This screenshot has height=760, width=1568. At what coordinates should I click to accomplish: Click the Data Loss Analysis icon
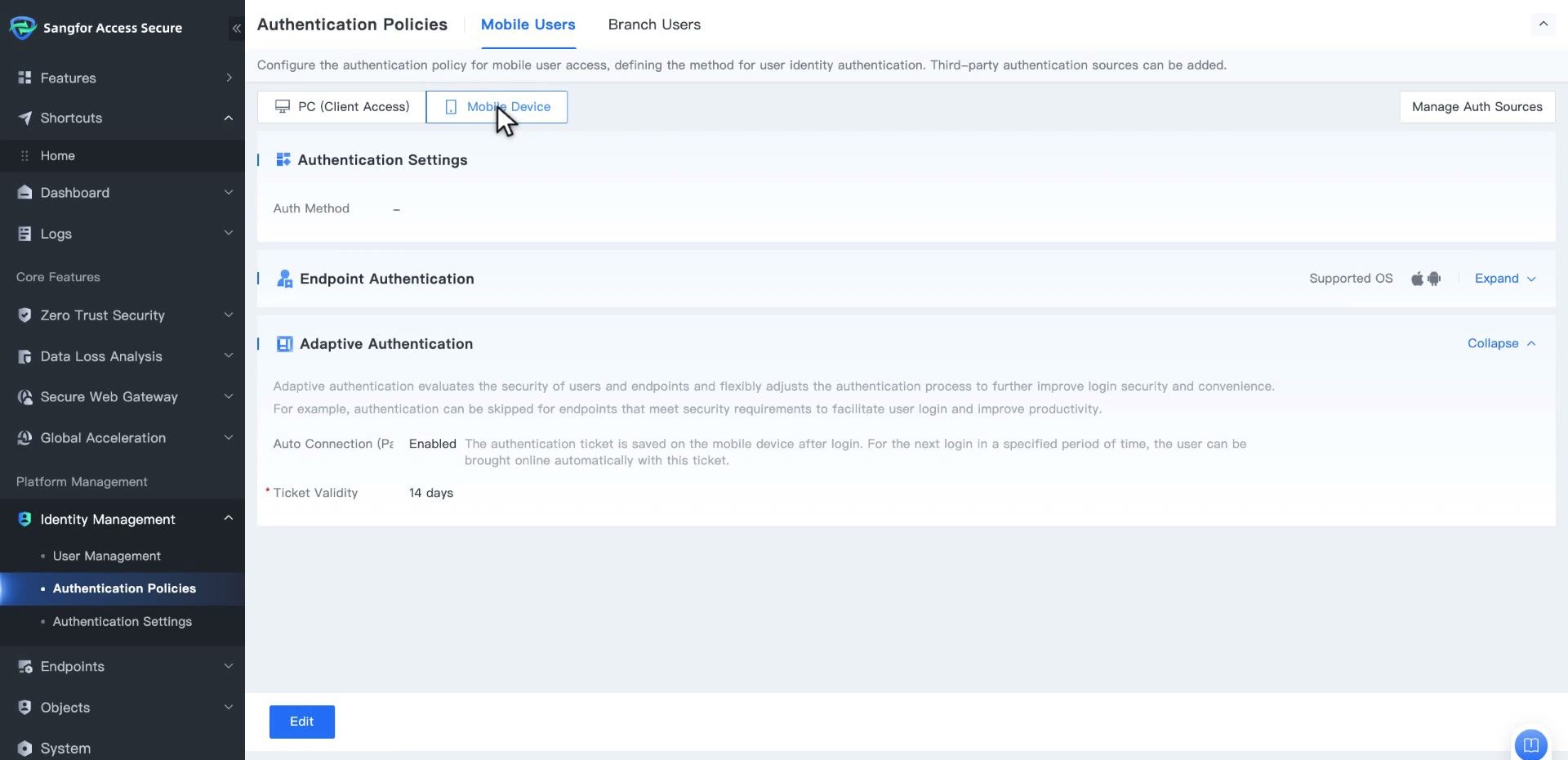tap(24, 356)
